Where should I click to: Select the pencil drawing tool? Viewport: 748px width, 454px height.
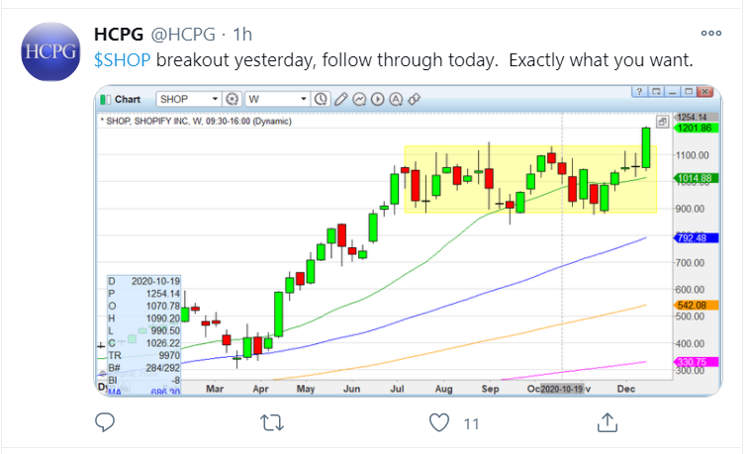pos(341,99)
